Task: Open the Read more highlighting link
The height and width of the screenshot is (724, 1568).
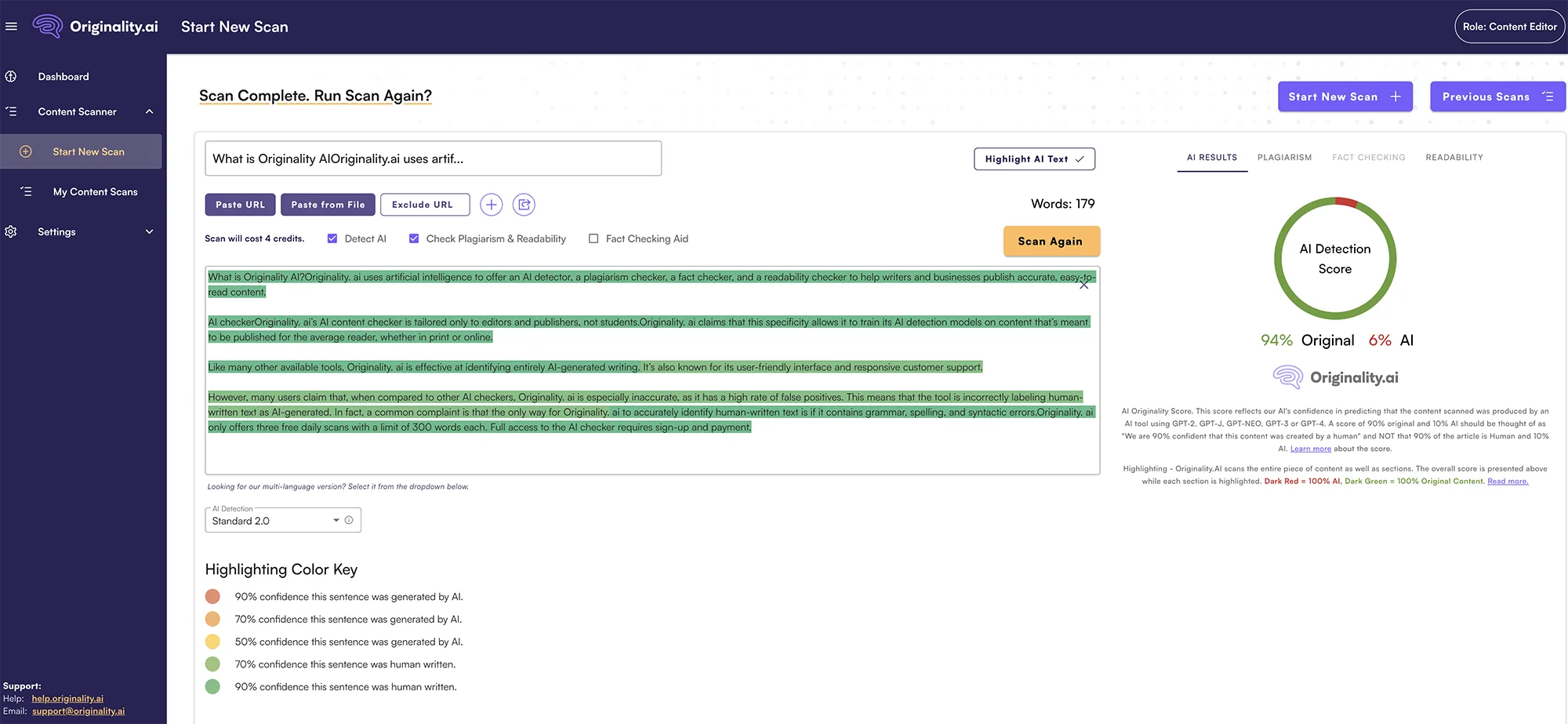Action: click(x=1508, y=481)
